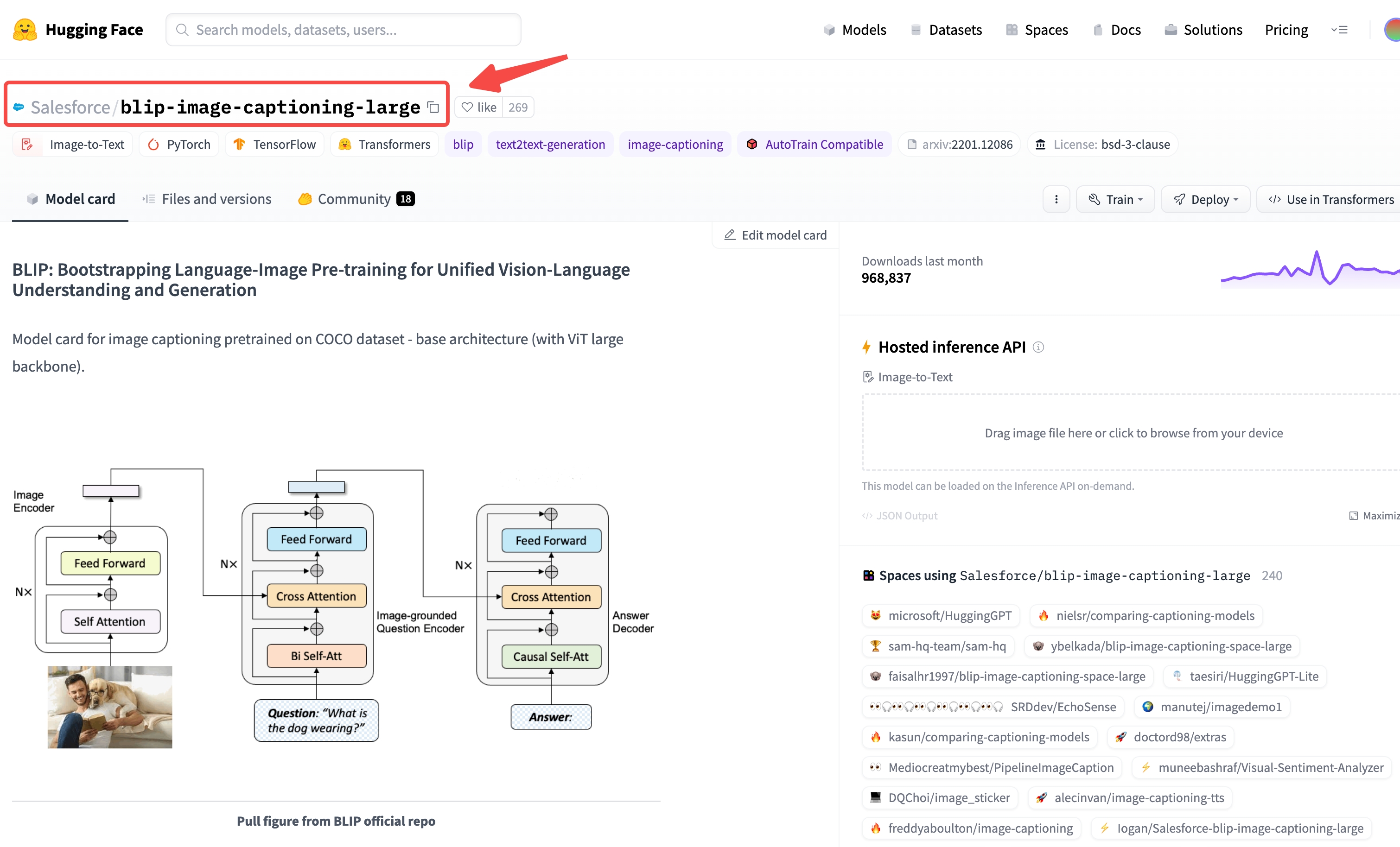
Task: Click the search models input field
Action: coord(343,30)
